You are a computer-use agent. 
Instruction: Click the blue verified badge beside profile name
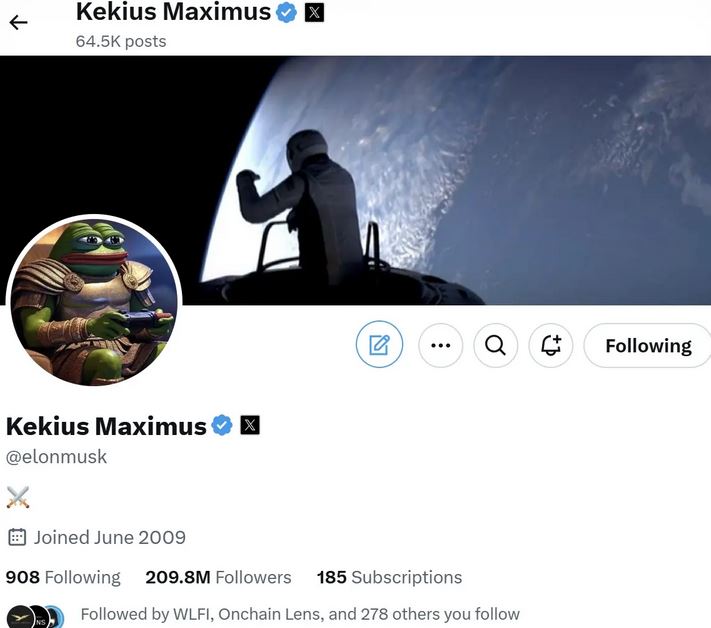[x=222, y=425]
